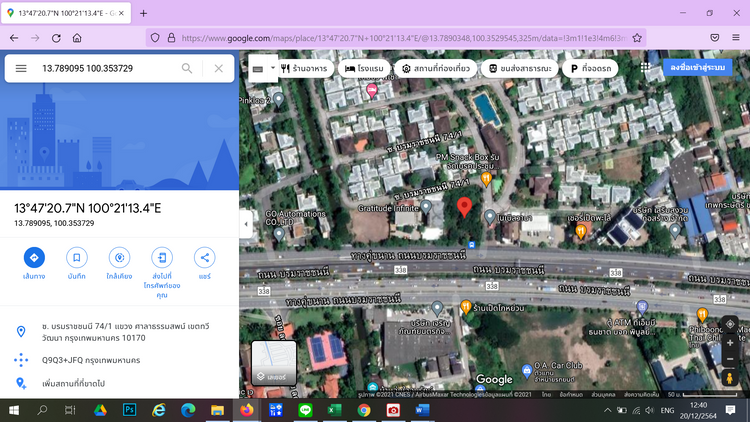Click the PM Snack Box restaurant marker

click(x=486, y=179)
